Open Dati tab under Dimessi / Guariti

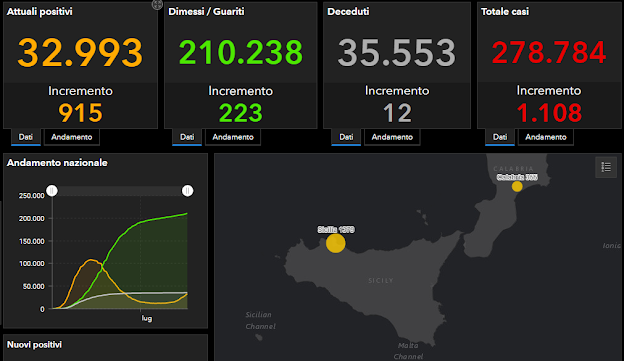click(x=187, y=137)
